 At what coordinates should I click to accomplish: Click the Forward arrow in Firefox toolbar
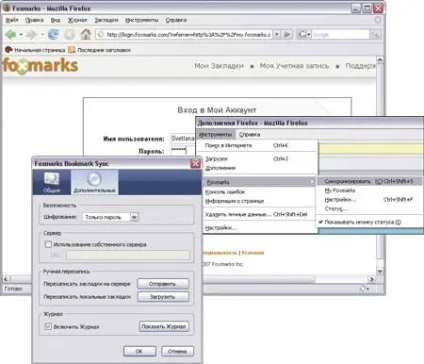(32, 34)
